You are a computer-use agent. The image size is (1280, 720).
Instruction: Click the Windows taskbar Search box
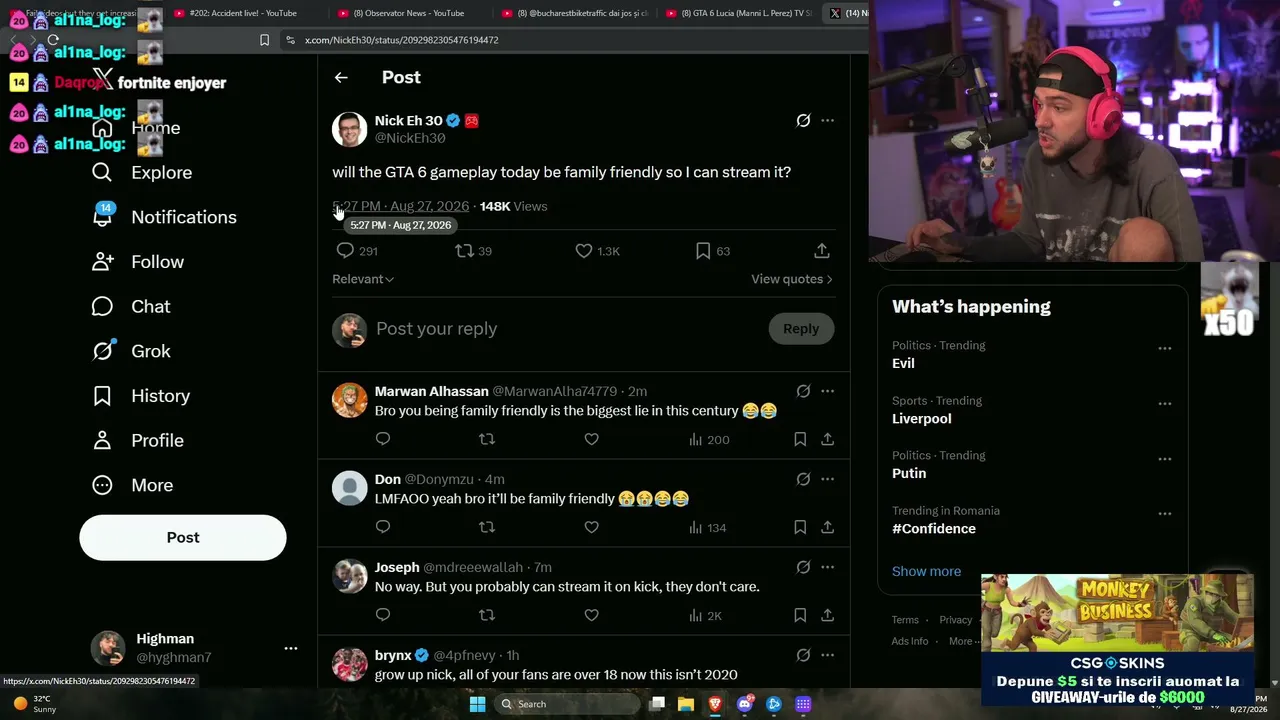(569, 704)
